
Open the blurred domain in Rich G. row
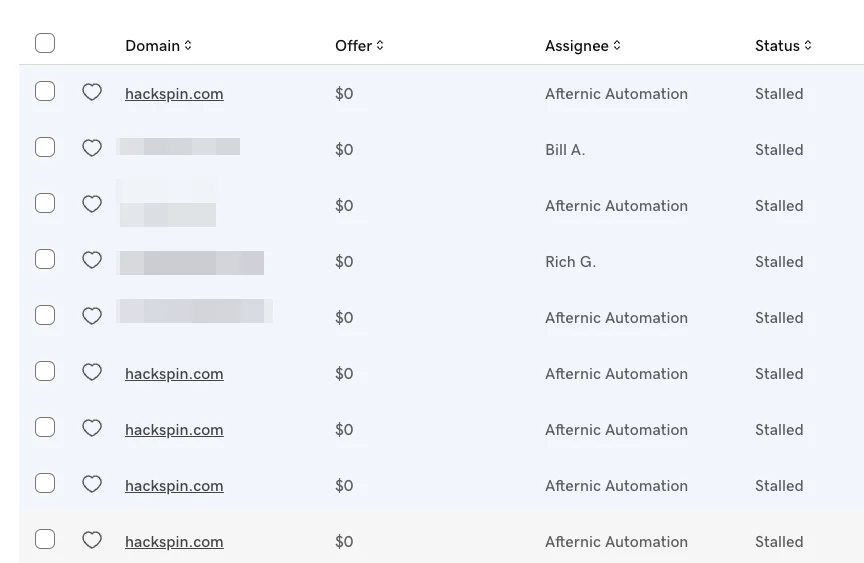pos(192,263)
